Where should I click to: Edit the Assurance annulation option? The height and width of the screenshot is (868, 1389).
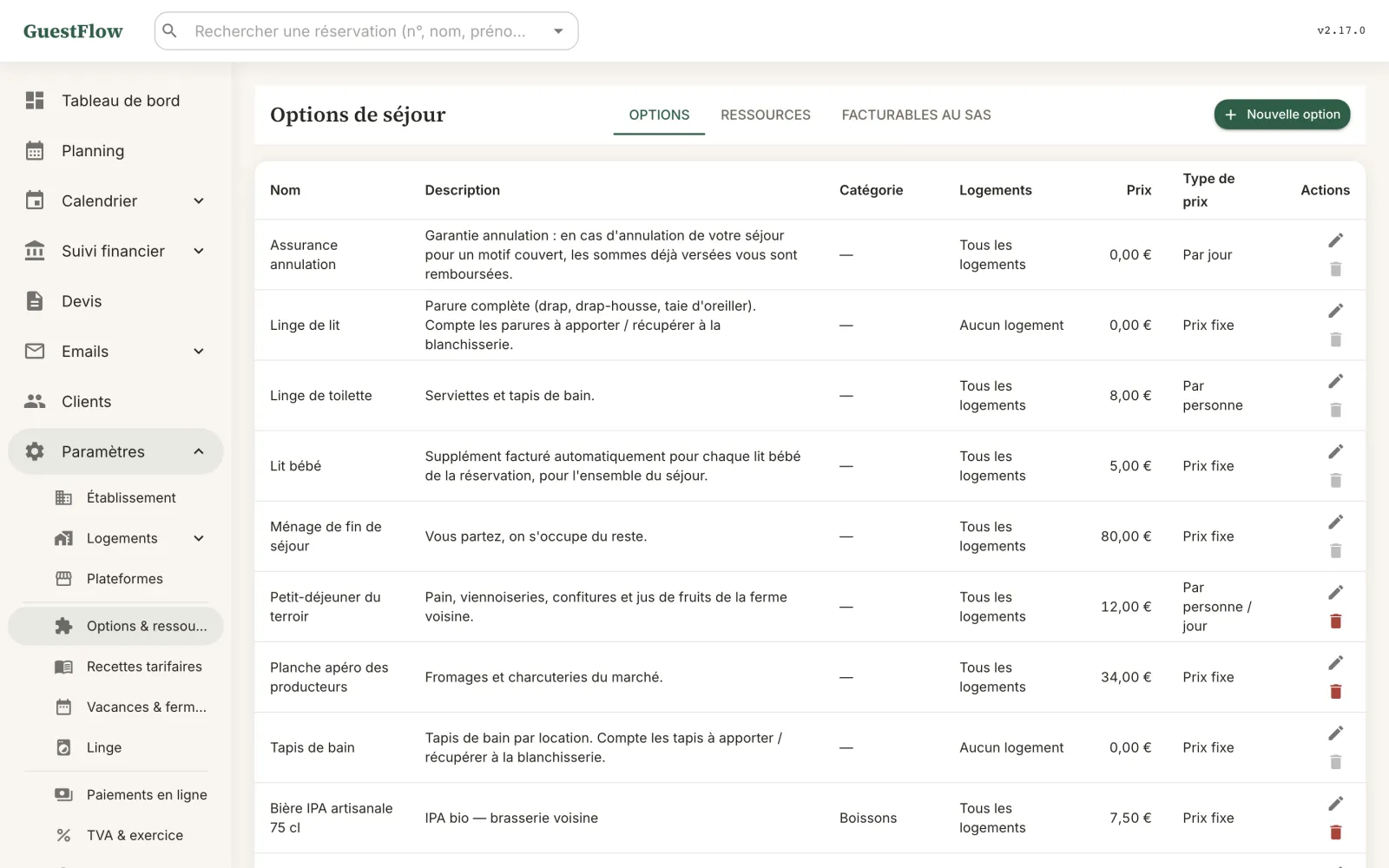point(1335,240)
